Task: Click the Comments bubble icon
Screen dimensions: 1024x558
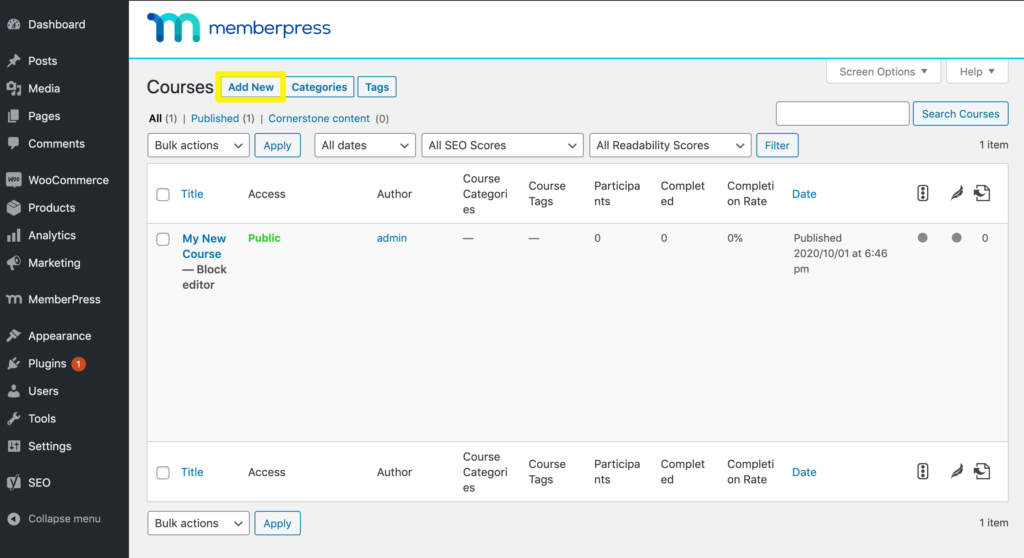Action: [14, 143]
